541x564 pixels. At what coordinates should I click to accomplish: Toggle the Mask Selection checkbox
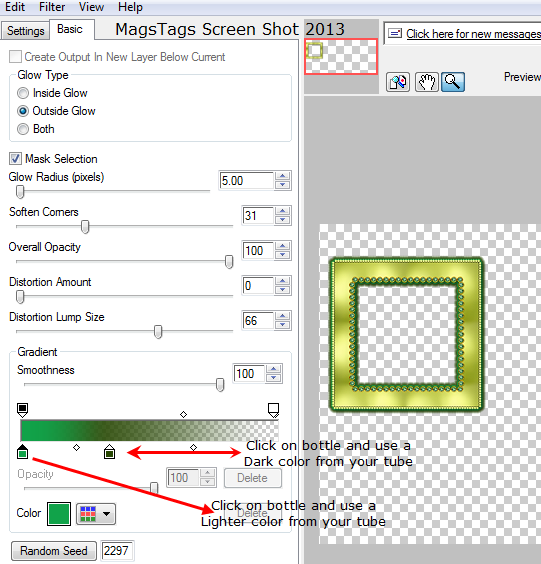point(15,159)
